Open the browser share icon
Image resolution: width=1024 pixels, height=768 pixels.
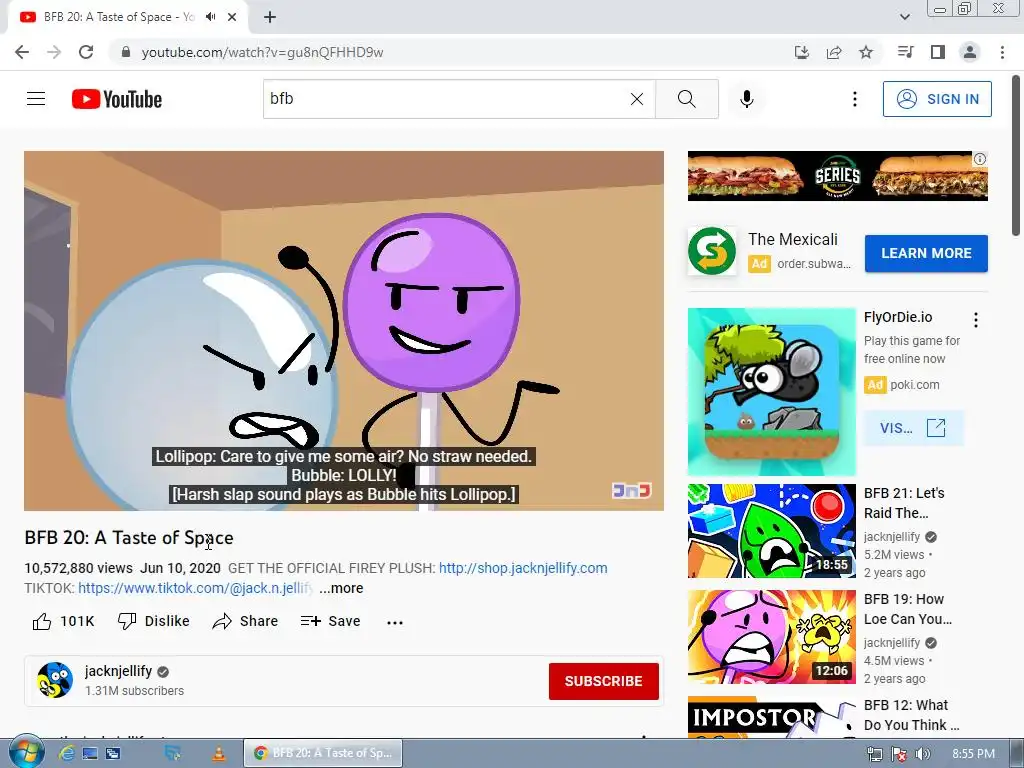(834, 52)
